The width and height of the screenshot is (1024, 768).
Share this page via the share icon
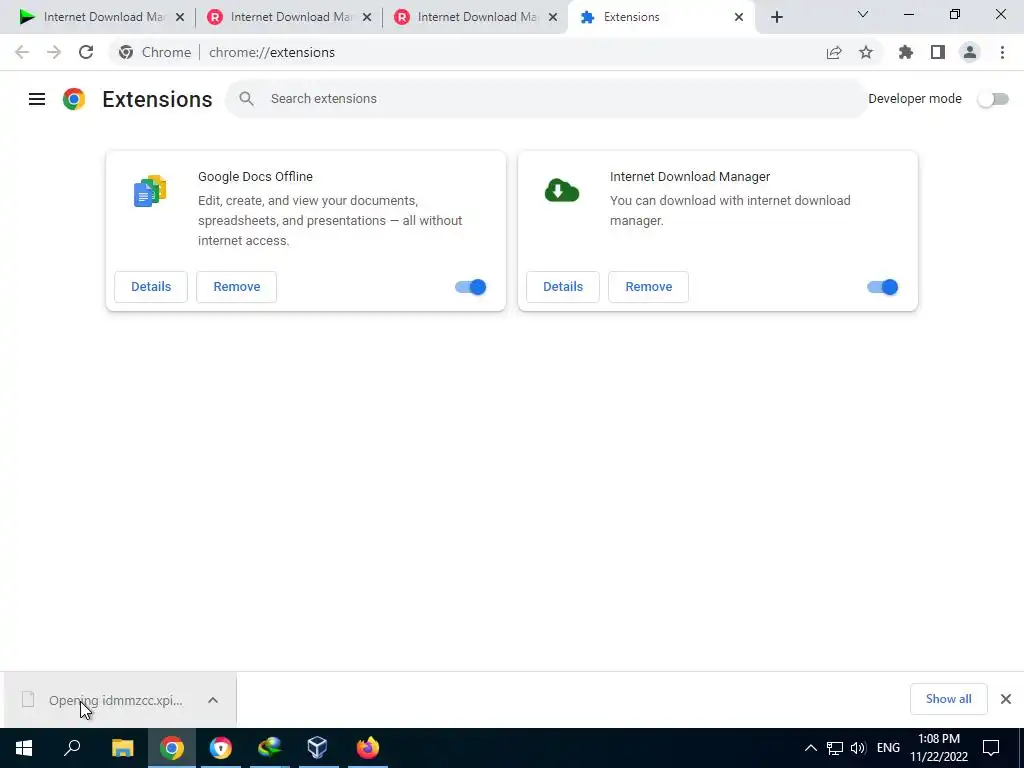[x=834, y=52]
